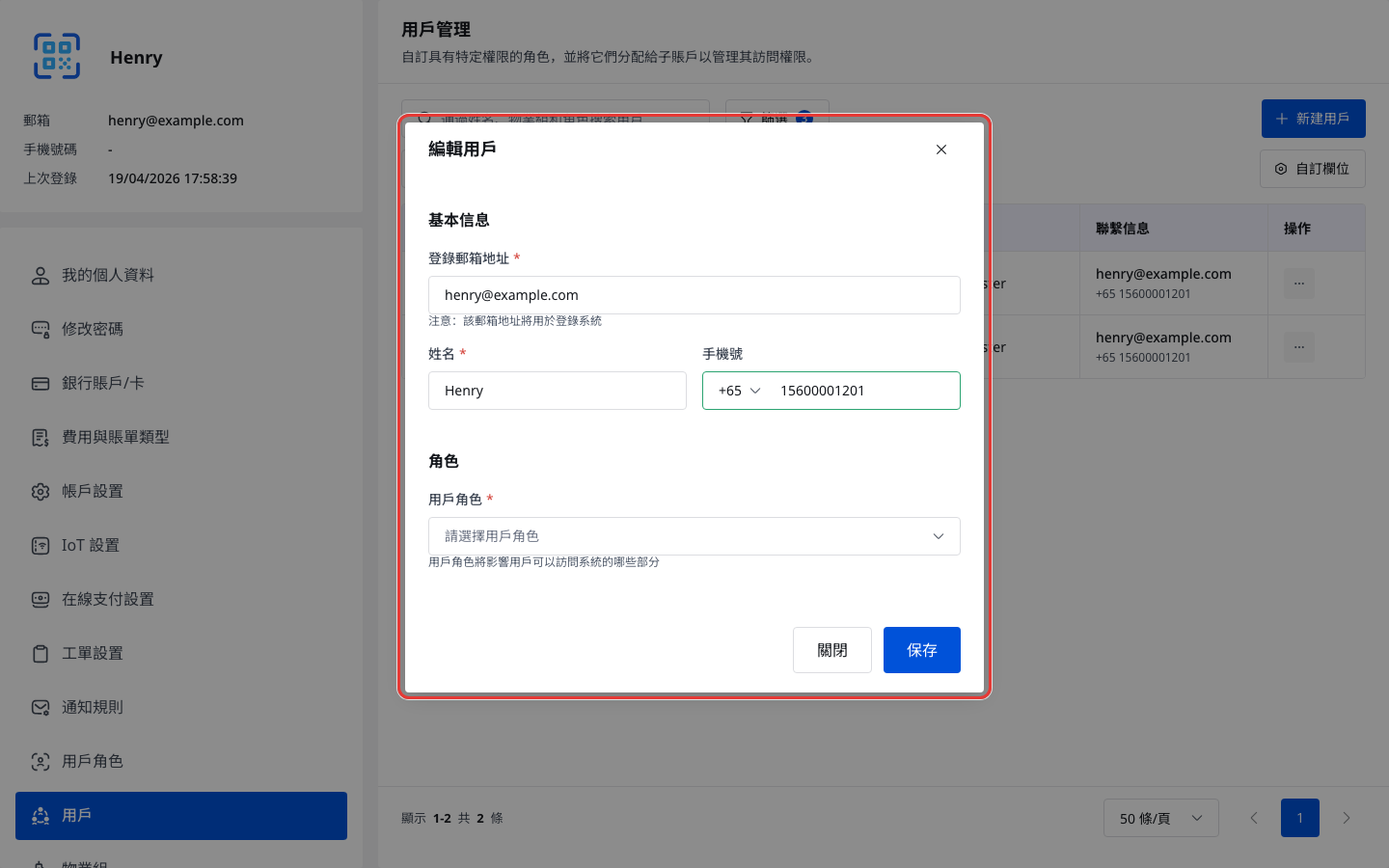Click first row henry@example.com contact cell
The height and width of the screenshot is (868, 1389).
click(x=1174, y=284)
